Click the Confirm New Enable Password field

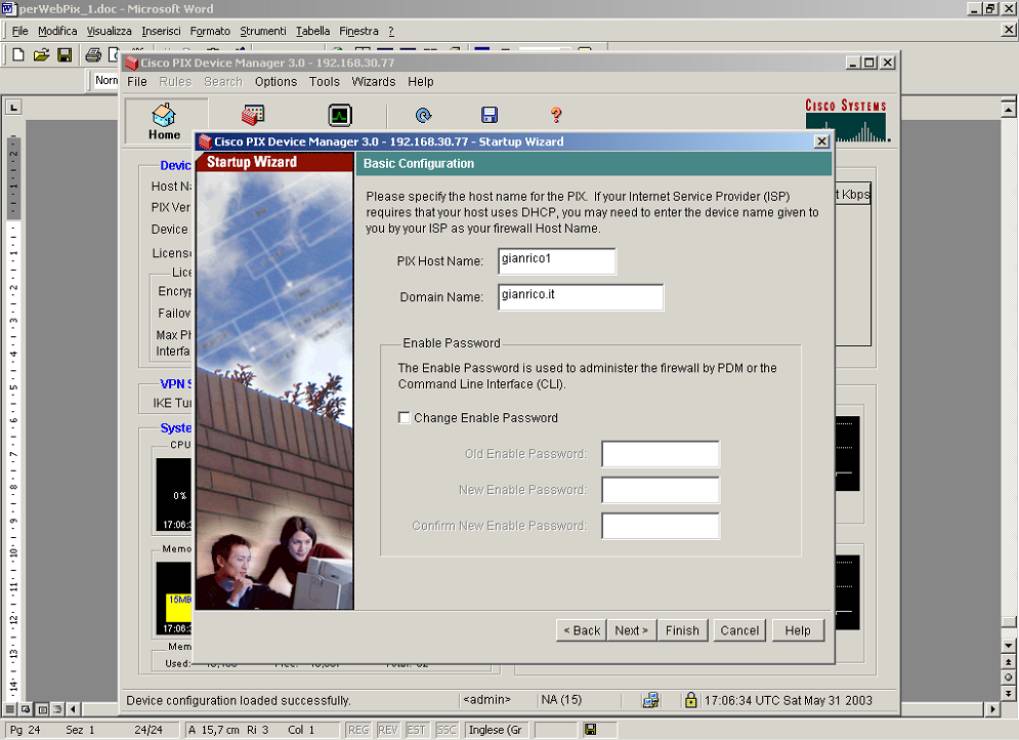coord(660,526)
